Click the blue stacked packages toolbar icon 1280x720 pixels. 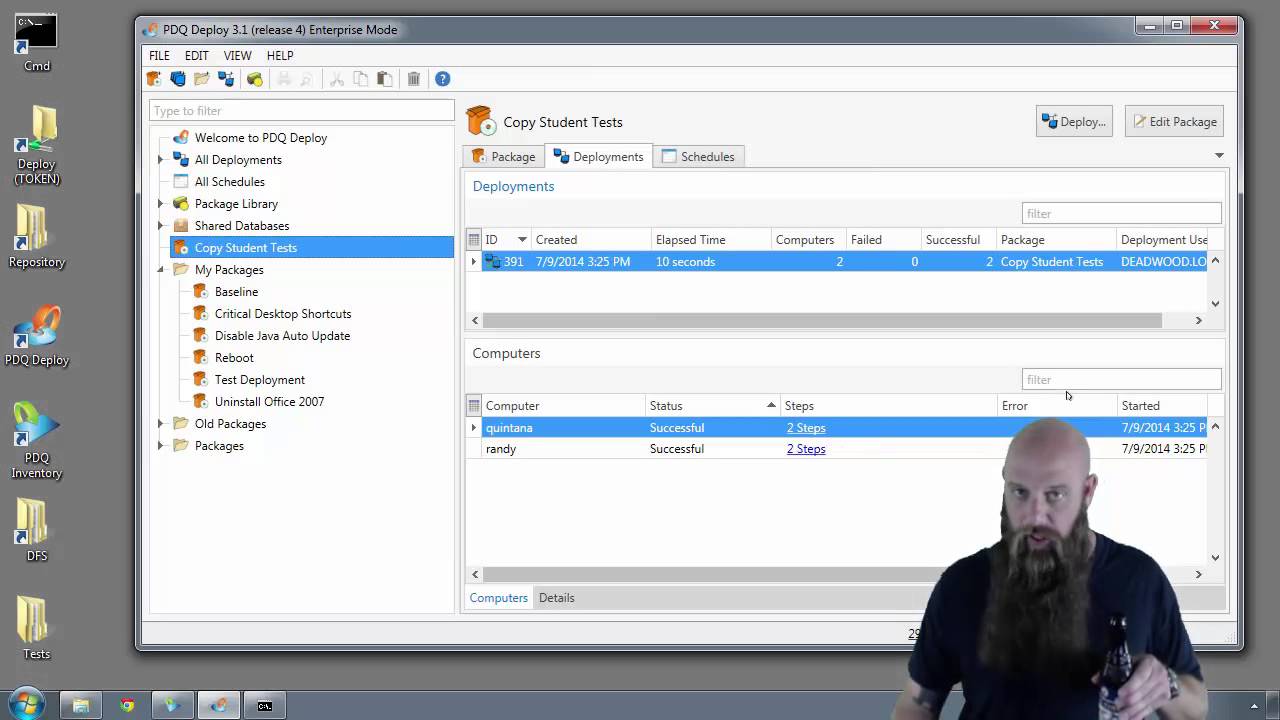point(178,79)
